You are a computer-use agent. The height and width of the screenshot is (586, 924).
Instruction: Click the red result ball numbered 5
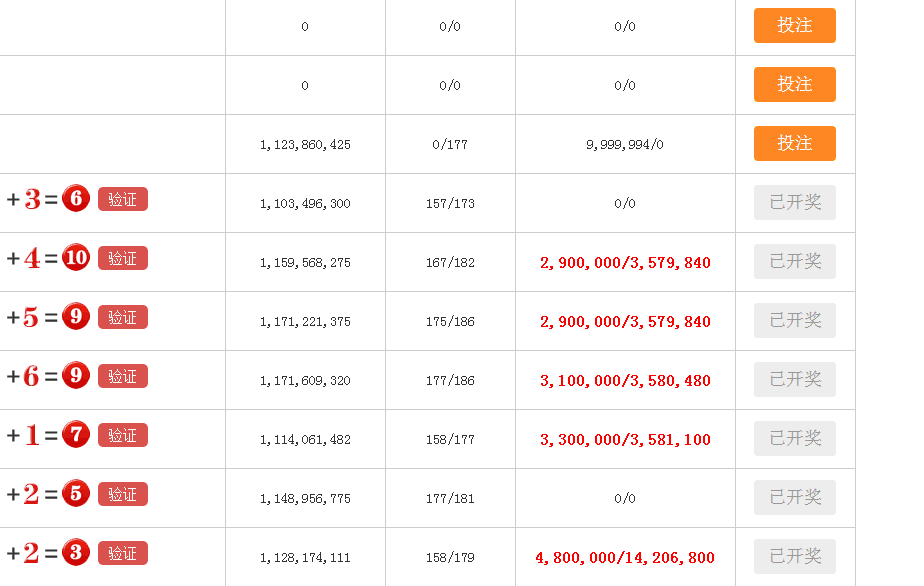76,493
